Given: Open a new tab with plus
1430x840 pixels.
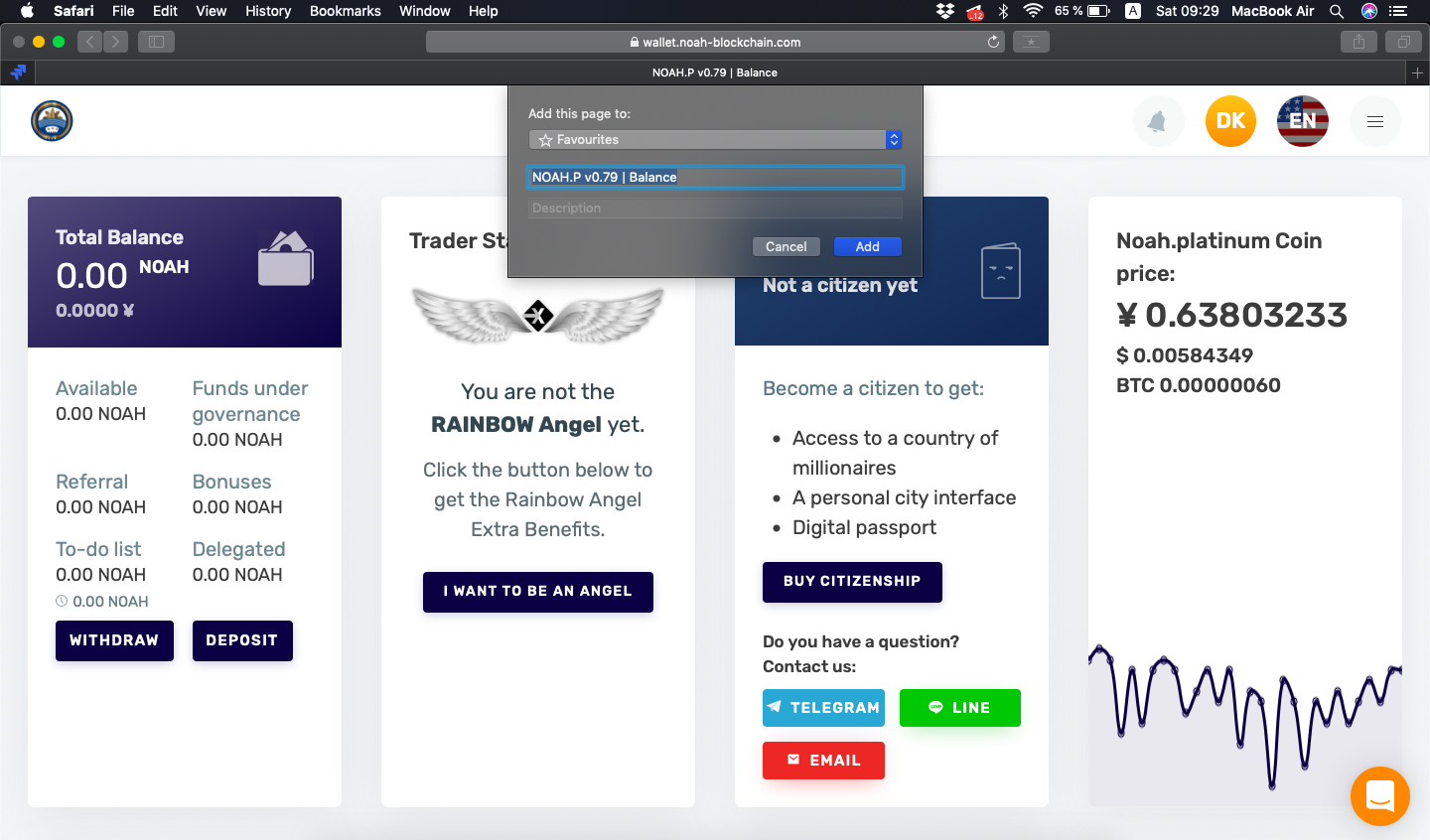Looking at the screenshot, I should [x=1417, y=72].
